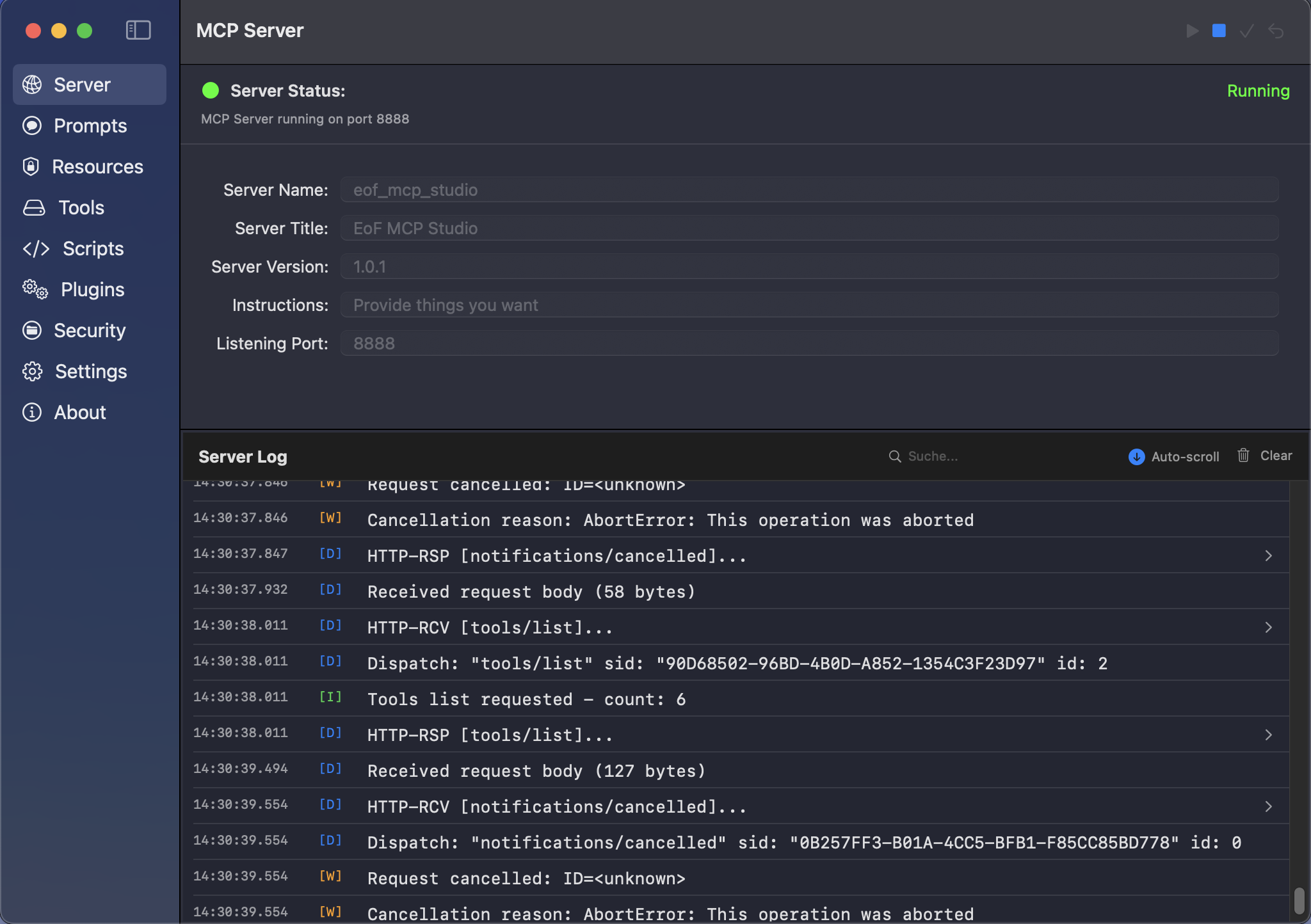Screen dimensions: 1311x924
Task: Stop the running MCP server
Action: point(1218,31)
